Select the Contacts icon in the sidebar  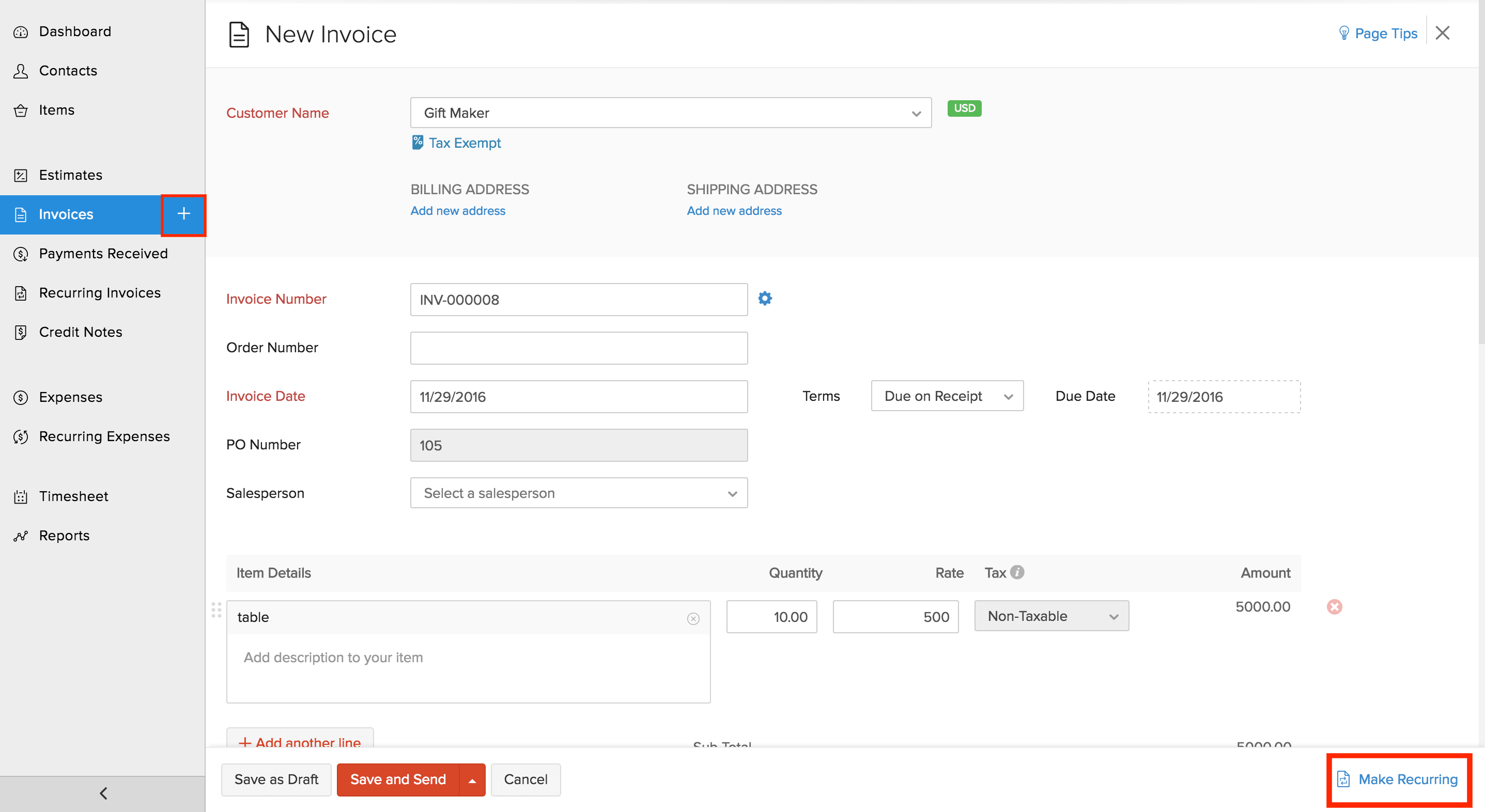coord(21,70)
